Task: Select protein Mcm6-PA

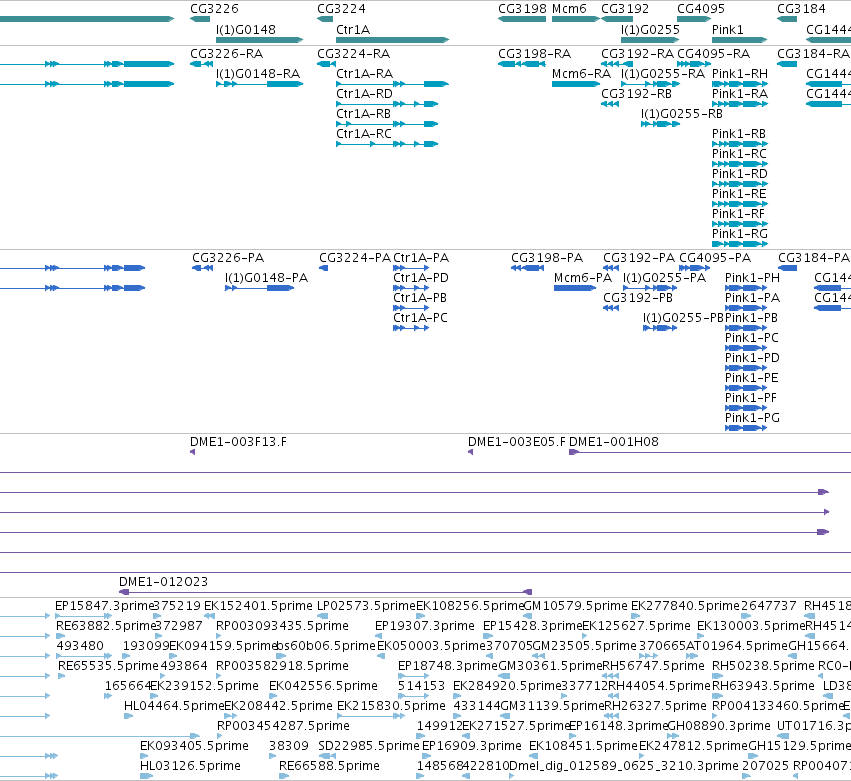Action: (x=583, y=277)
